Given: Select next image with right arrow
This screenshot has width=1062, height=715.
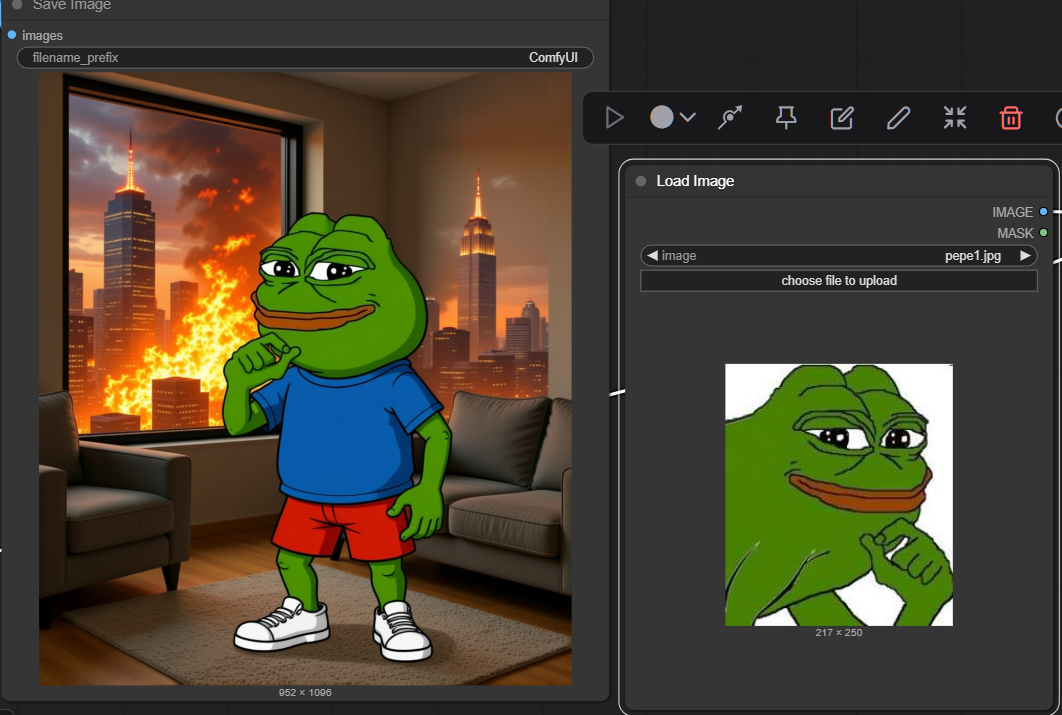Looking at the screenshot, I should click(1025, 255).
